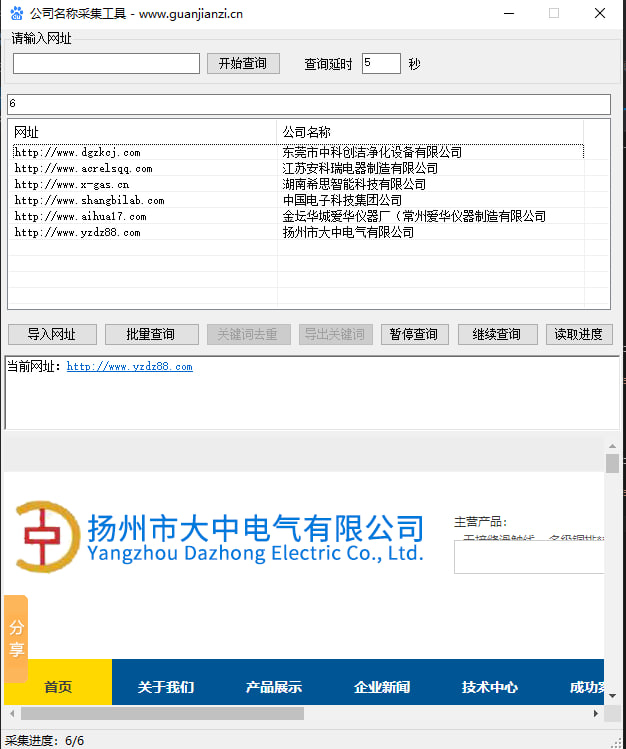This screenshot has height=749, width=626.
Task: Click the 公司名称 column header
Action: click(x=430, y=132)
